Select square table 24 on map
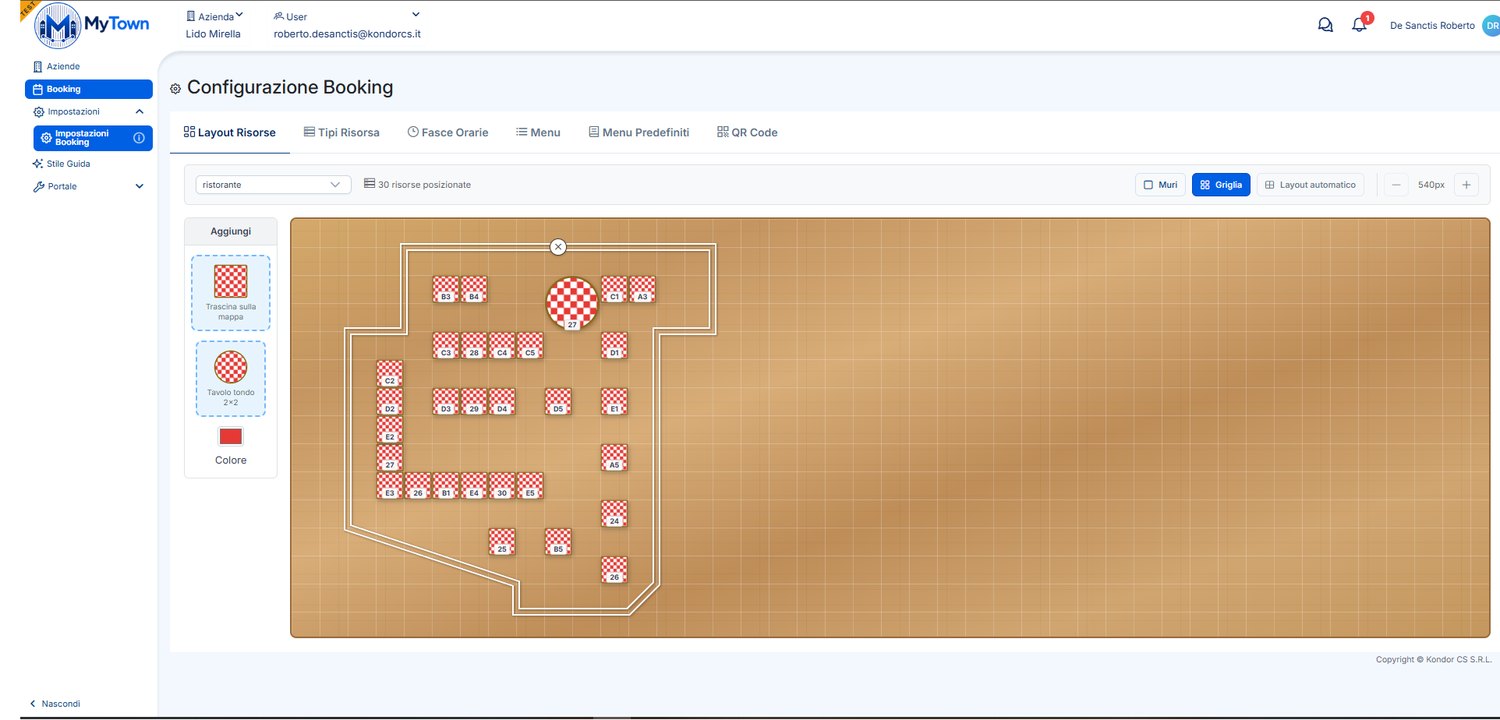 click(x=614, y=513)
